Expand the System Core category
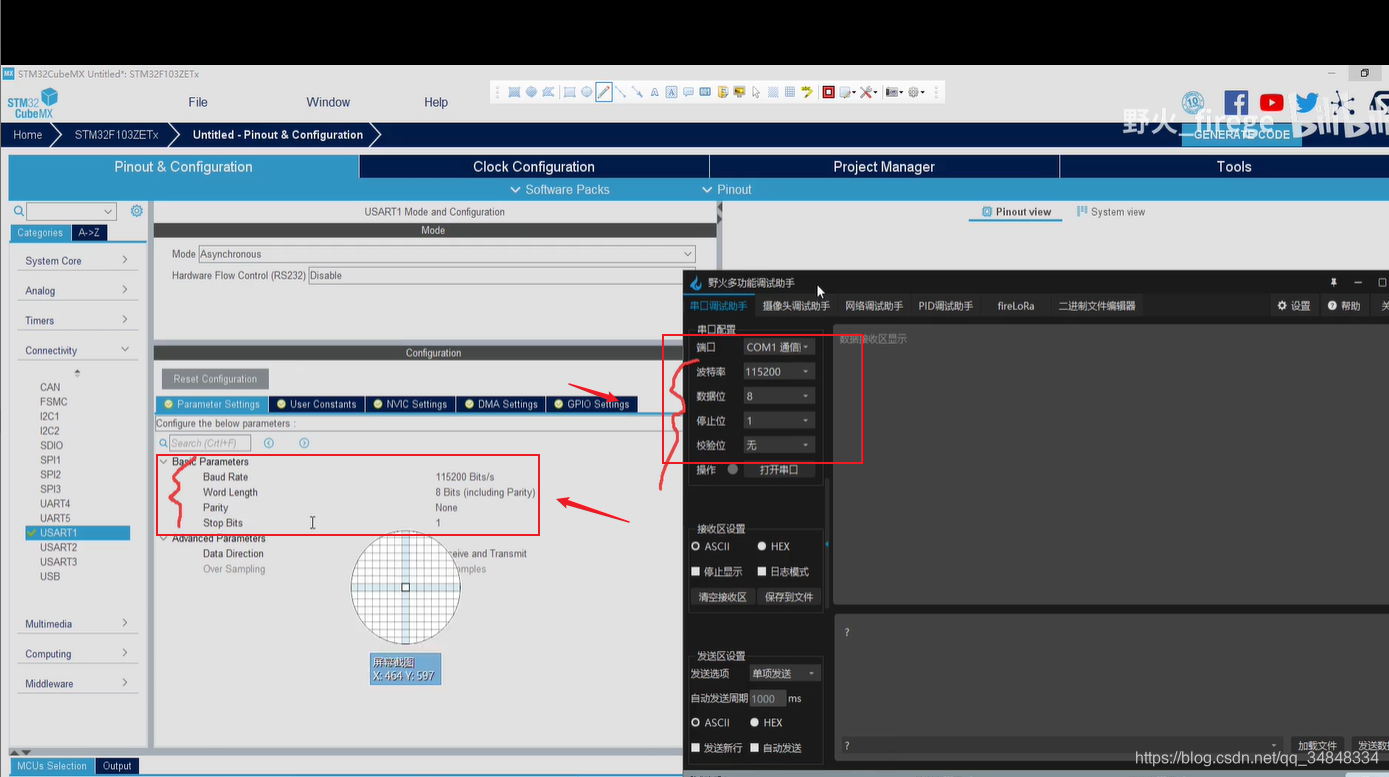 coord(76,260)
